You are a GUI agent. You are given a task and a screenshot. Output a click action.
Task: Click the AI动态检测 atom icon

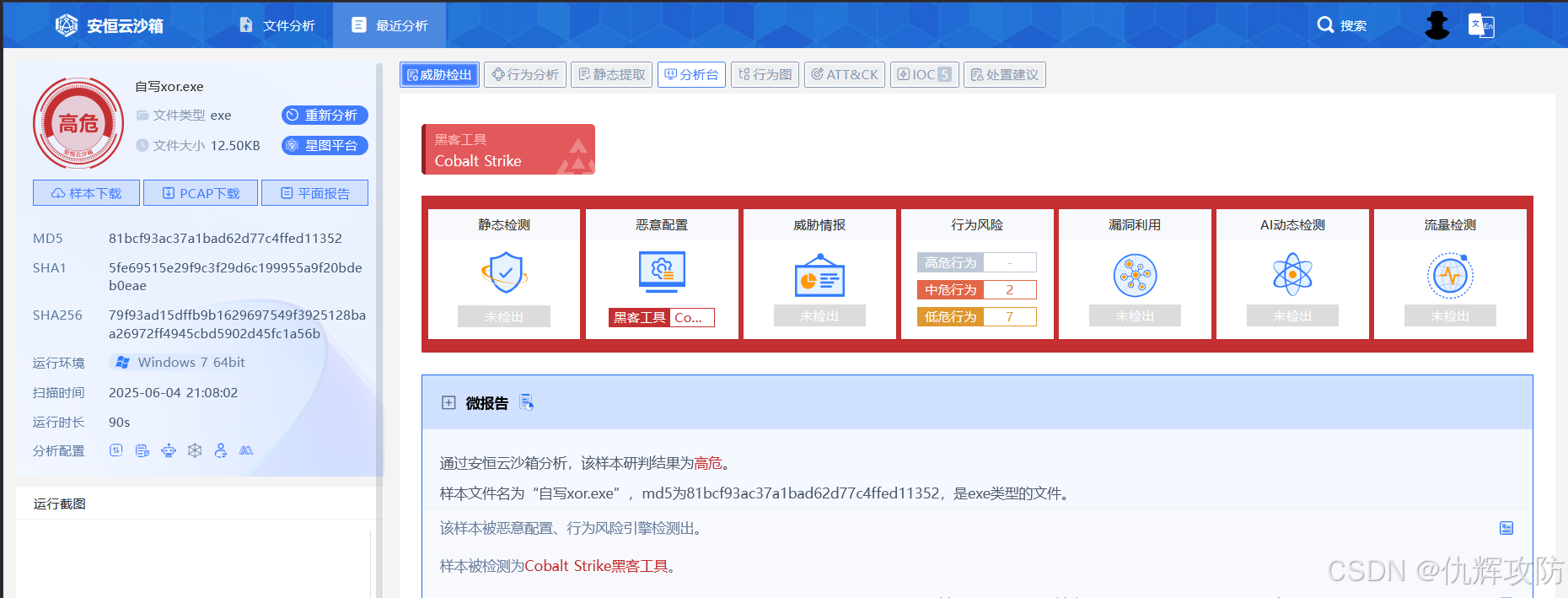(1292, 274)
